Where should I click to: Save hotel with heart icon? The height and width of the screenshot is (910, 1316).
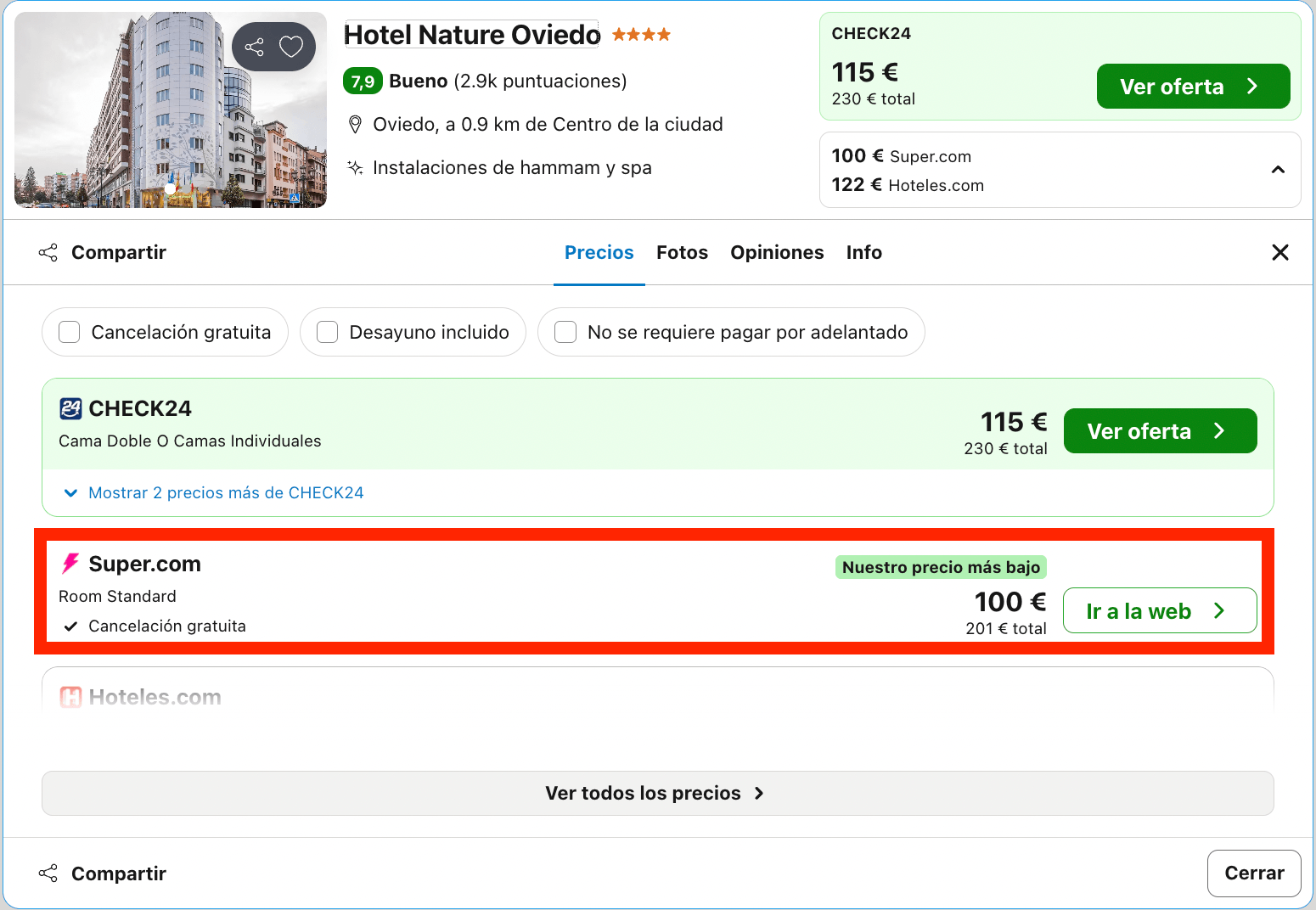pyautogui.click(x=291, y=47)
